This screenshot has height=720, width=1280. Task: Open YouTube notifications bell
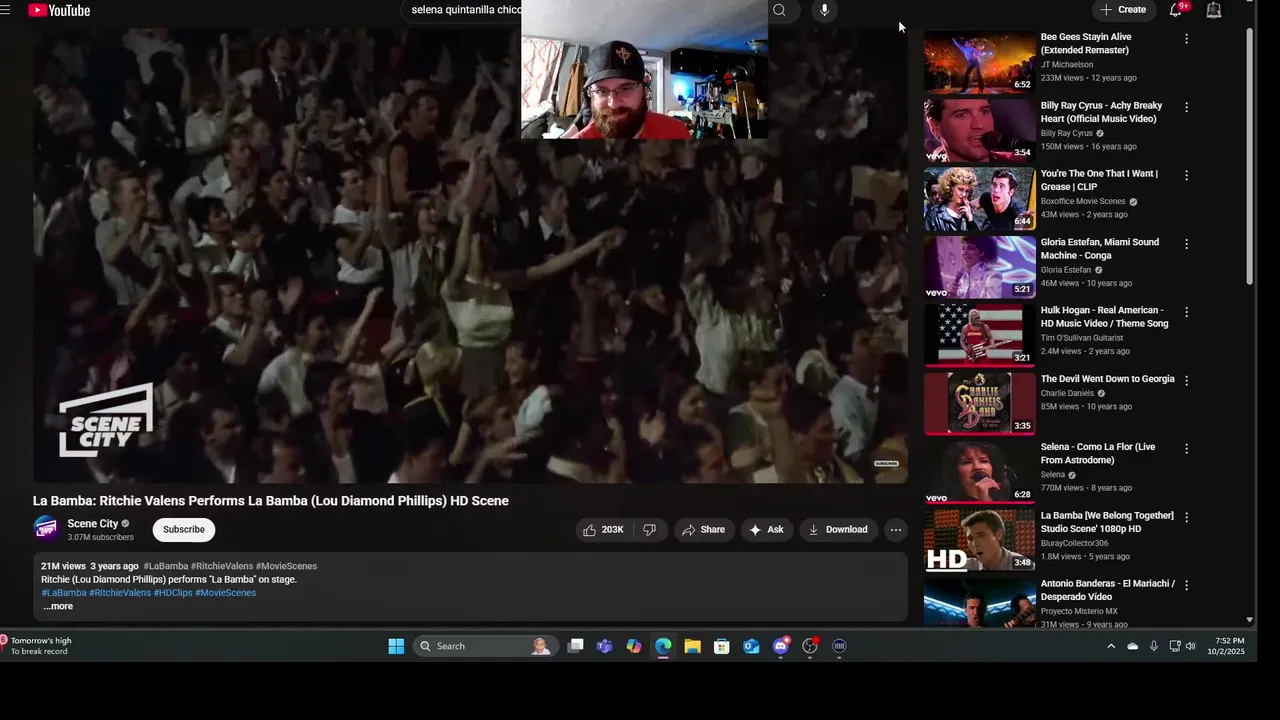[x=1176, y=10]
